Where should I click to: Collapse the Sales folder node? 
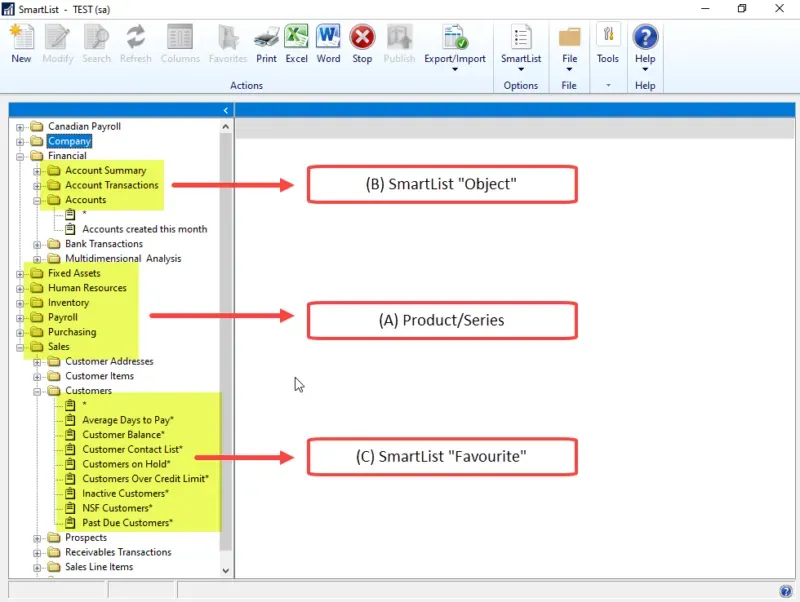pos(20,347)
